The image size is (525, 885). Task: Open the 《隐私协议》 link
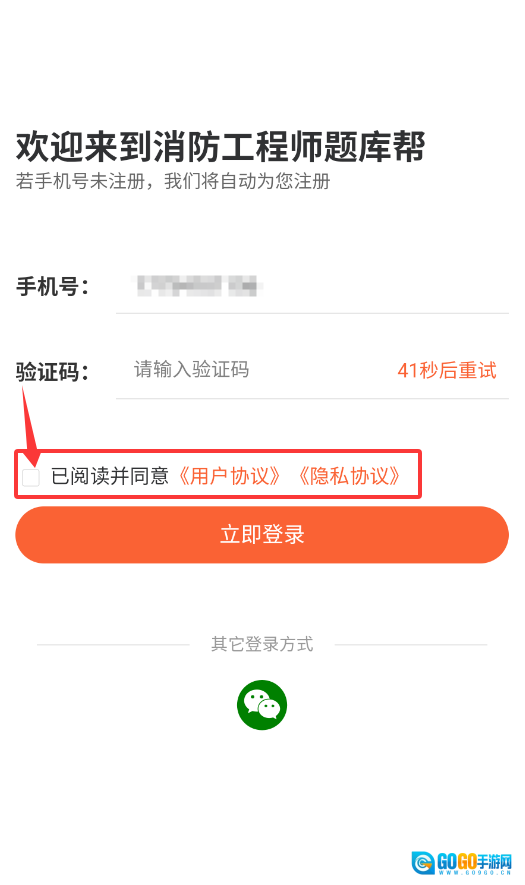click(349, 476)
